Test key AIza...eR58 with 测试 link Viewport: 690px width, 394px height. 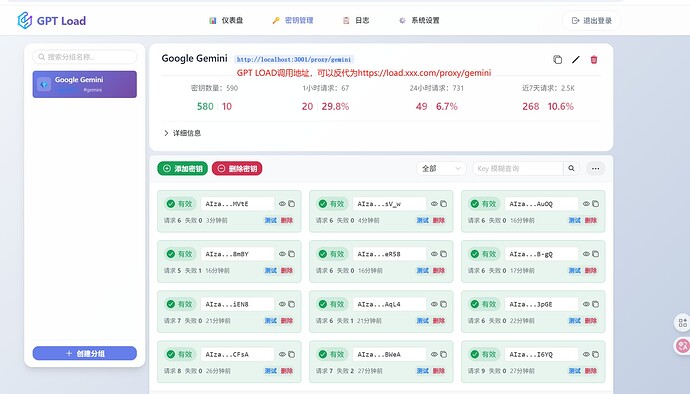coord(423,270)
